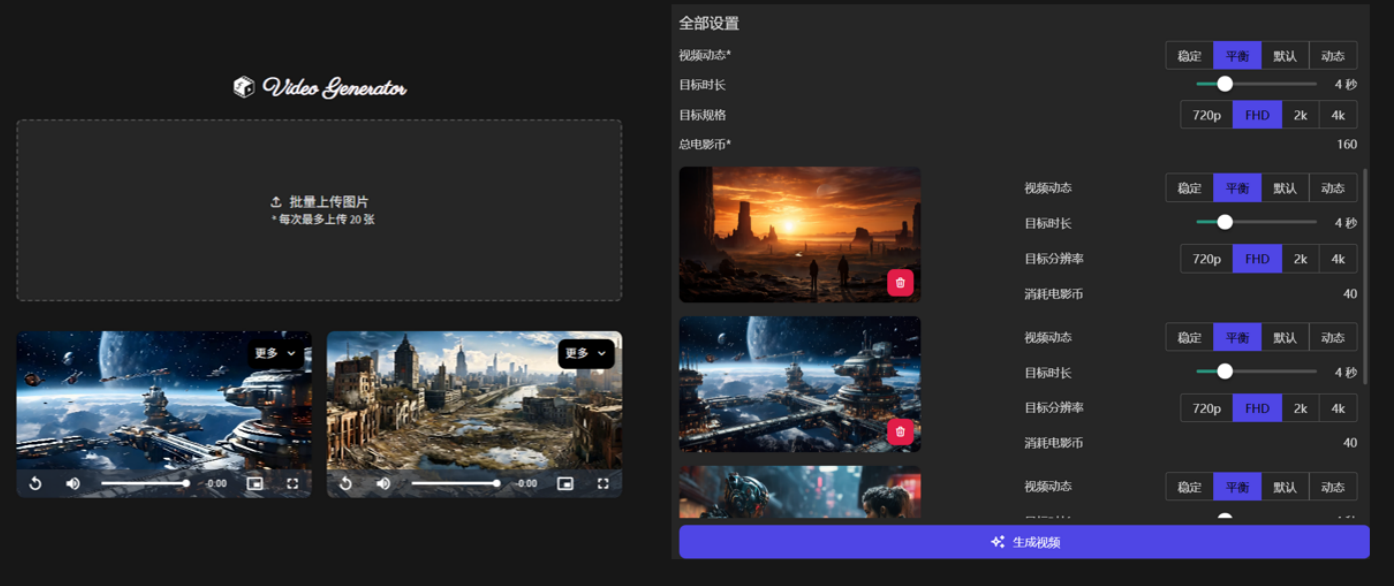Viewport: 1394px width, 586px height.
Task: Set global 视频动态 to 平衡
Action: 1237,56
